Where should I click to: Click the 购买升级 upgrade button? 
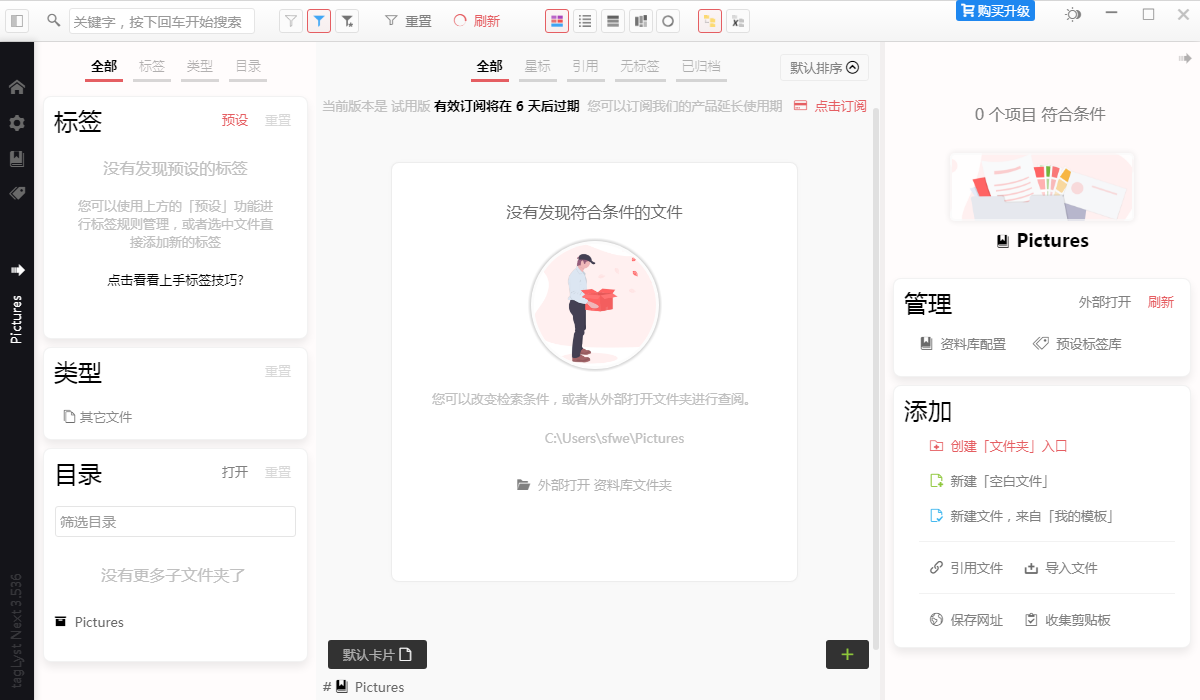995,11
